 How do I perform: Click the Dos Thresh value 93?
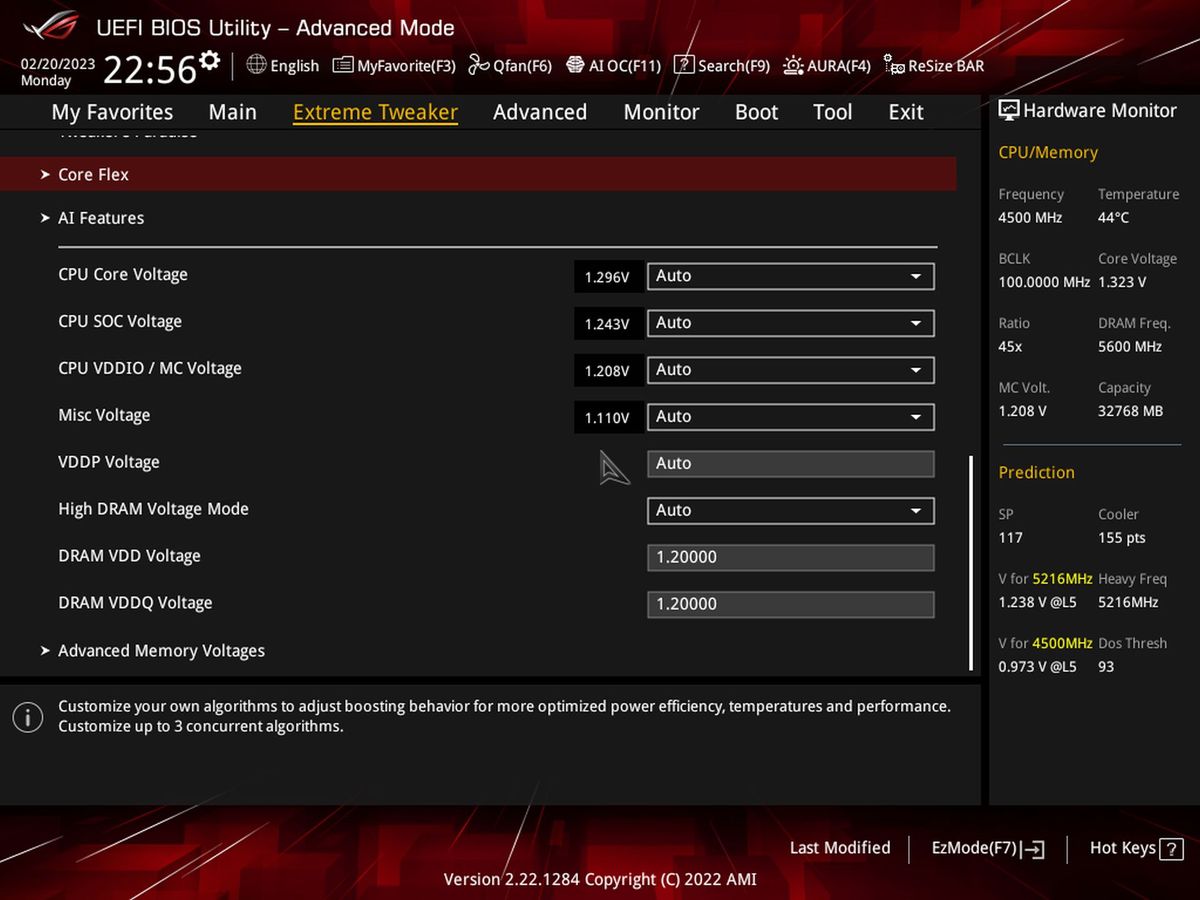[x=1106, y=667]
